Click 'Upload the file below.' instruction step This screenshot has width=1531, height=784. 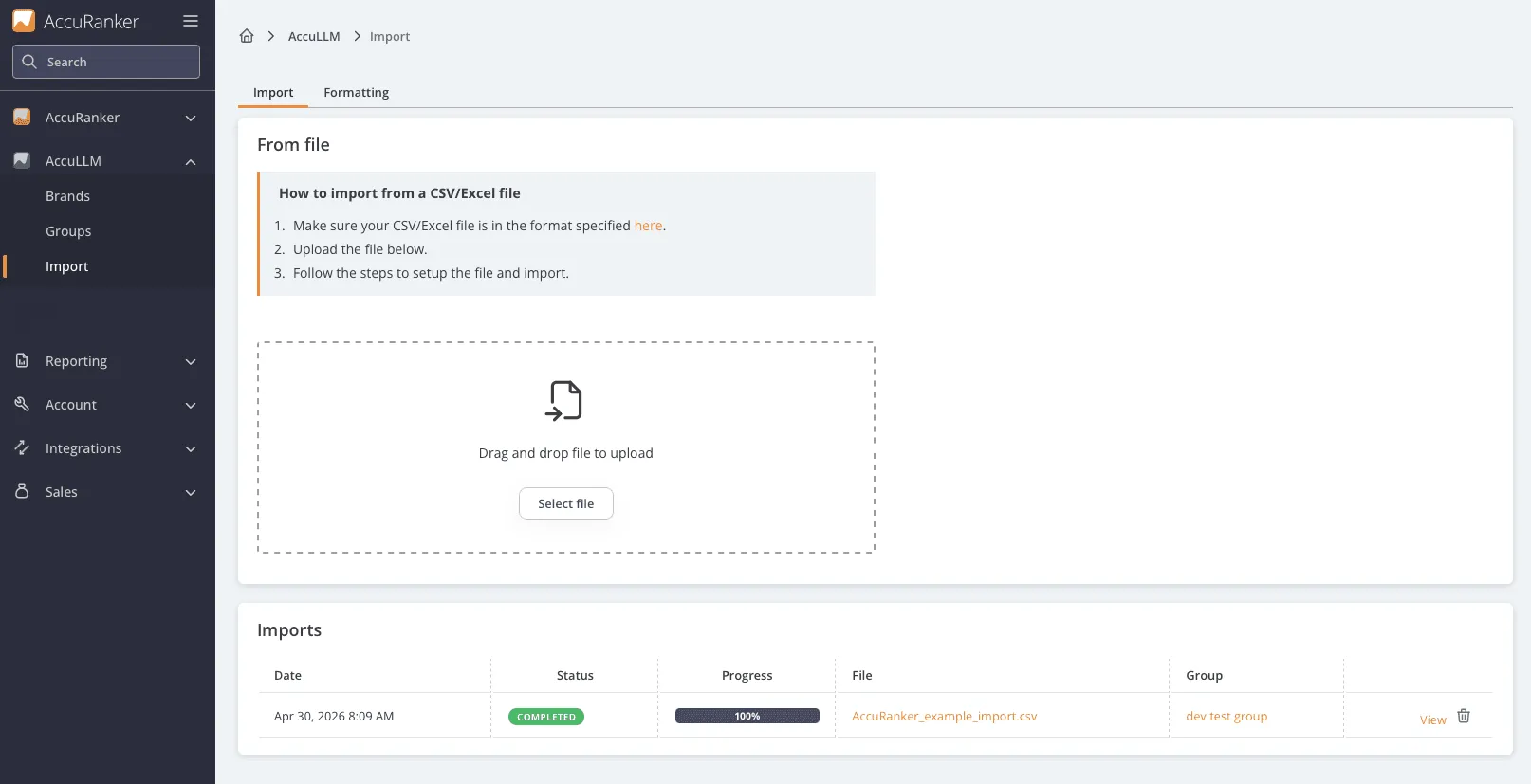pos(360,249)
